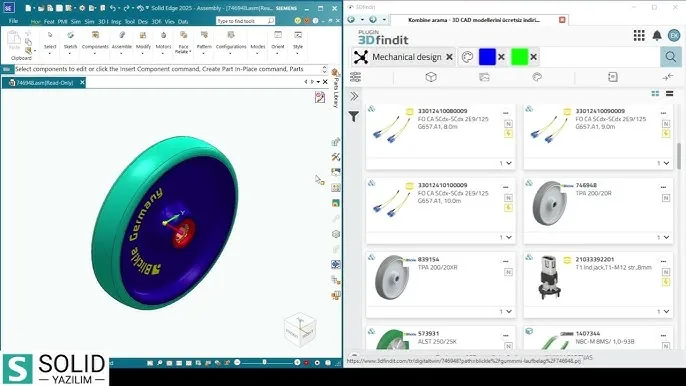Click New document icon in Solid Edge
686x386 pixels.
[28, 8]
